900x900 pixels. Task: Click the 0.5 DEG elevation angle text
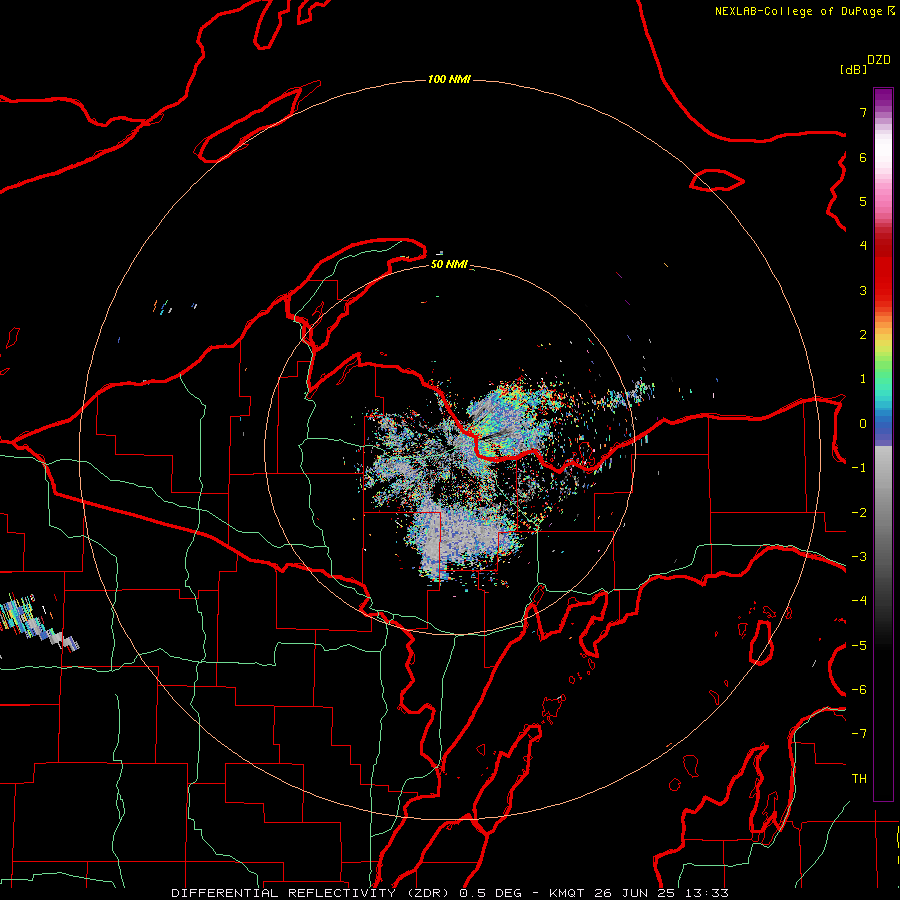[x=491, y=893]
